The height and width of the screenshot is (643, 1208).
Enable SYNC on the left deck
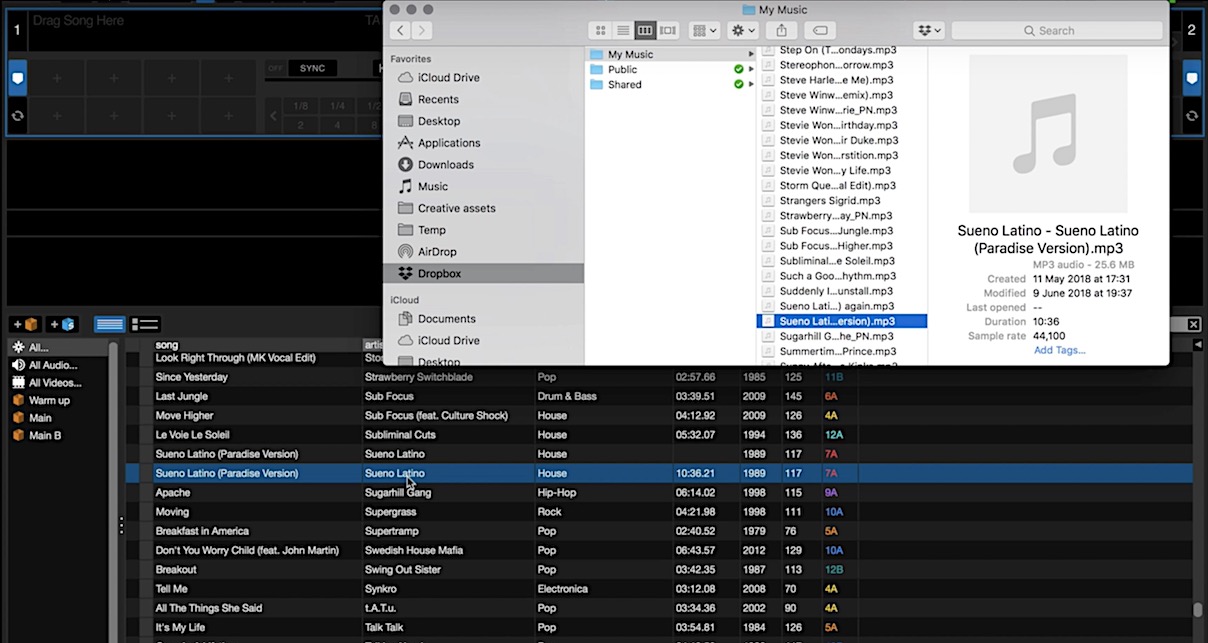click(x=311, y=68)
